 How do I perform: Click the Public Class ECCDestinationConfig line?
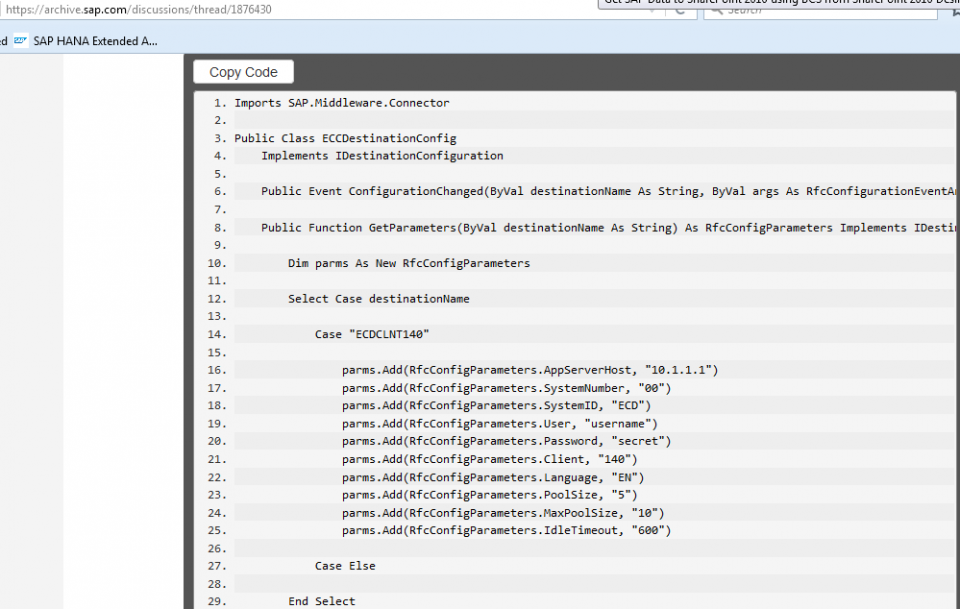345,138
